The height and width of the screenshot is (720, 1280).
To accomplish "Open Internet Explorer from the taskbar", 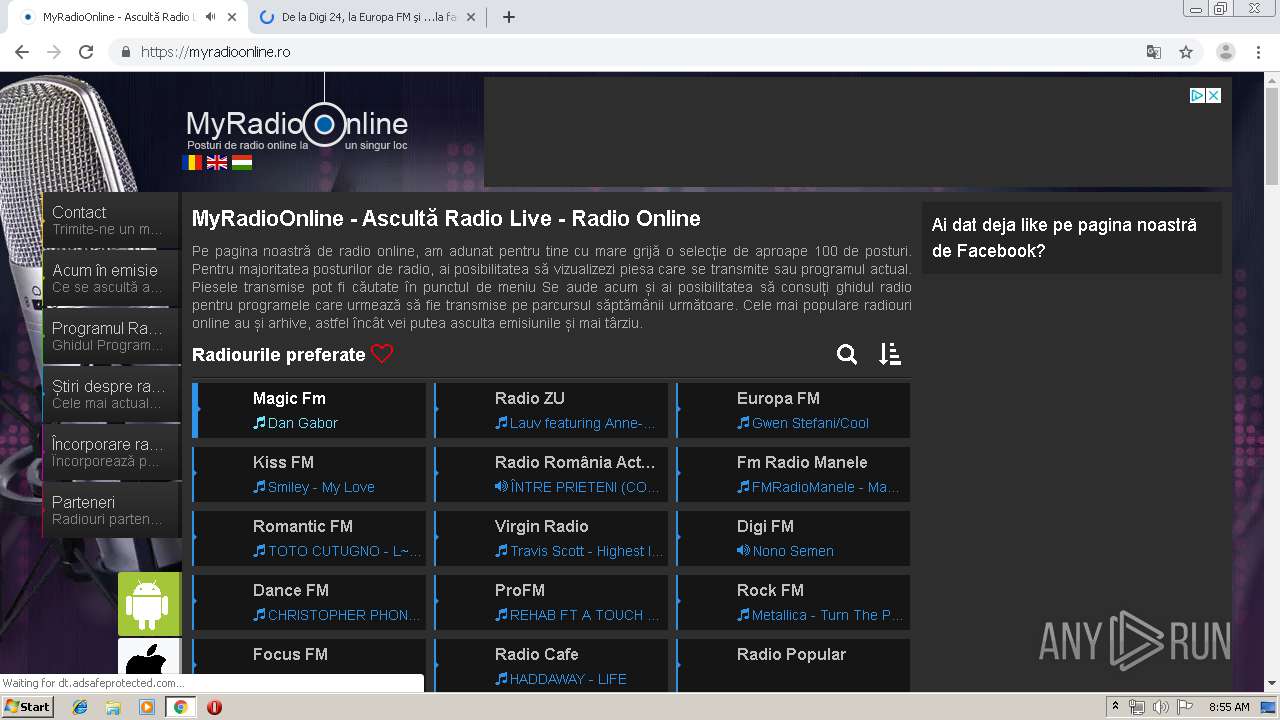I will click(x=80, y=707).
